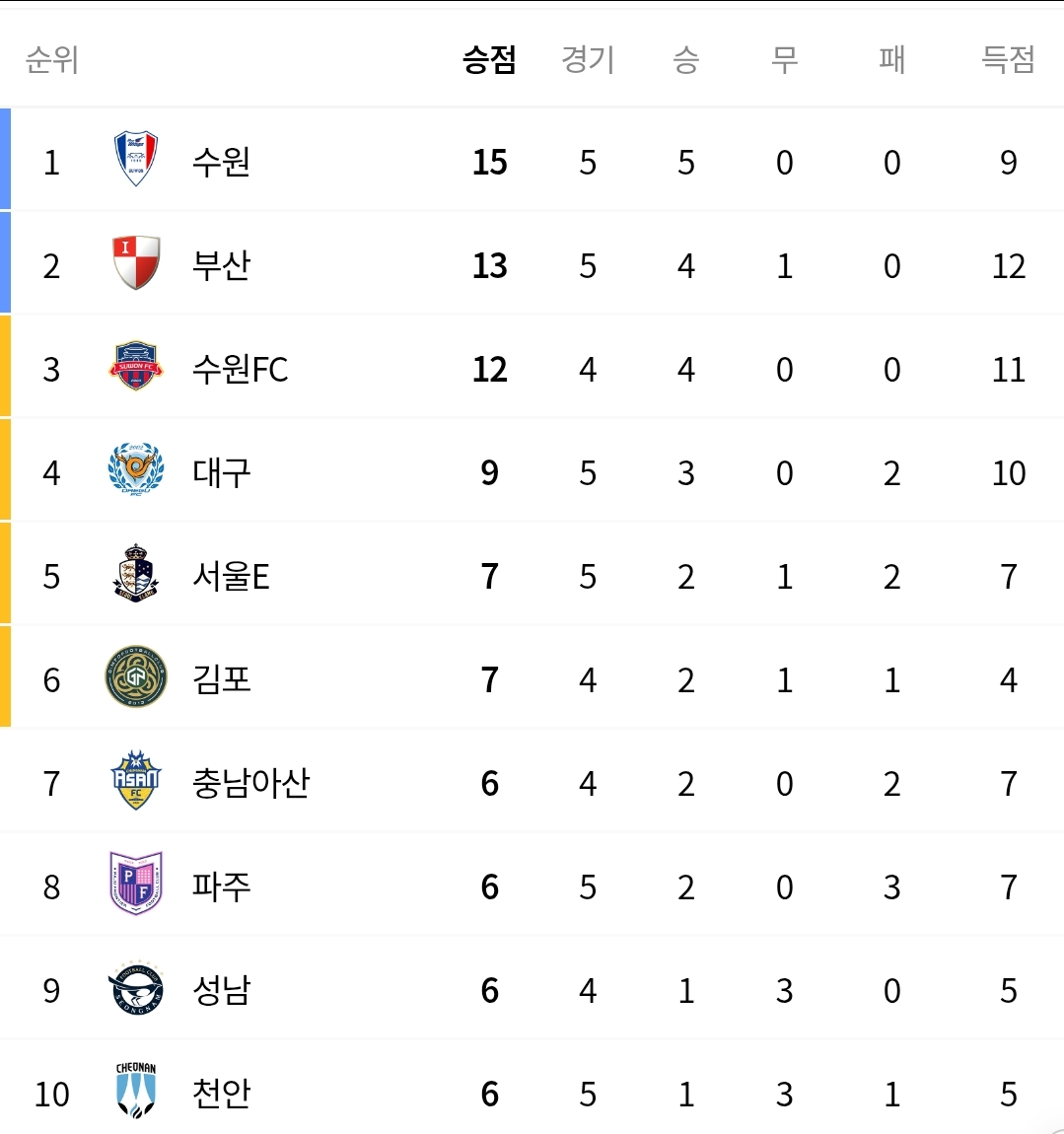Image resolution: width=1064 pixels, height=1134 pixels.
Task: Open the 서울E team link
Action: point(231,576)
